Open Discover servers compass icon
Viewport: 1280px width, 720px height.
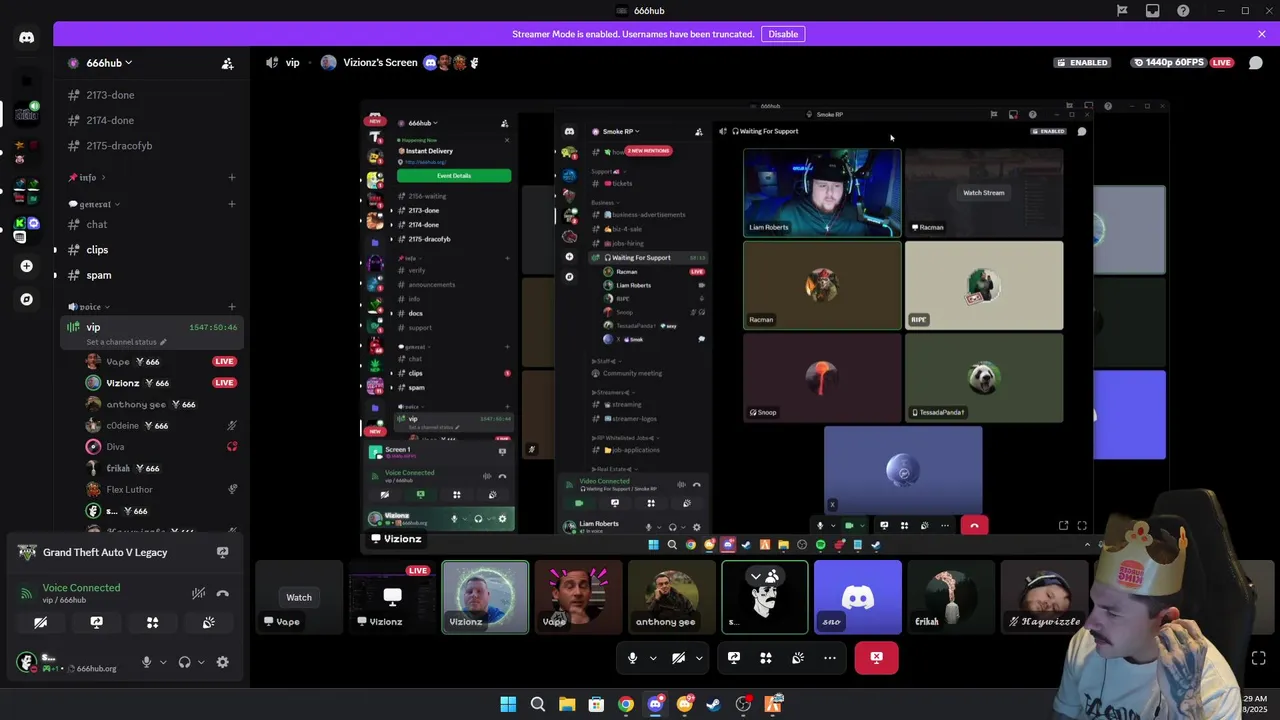tap(26, 299)
